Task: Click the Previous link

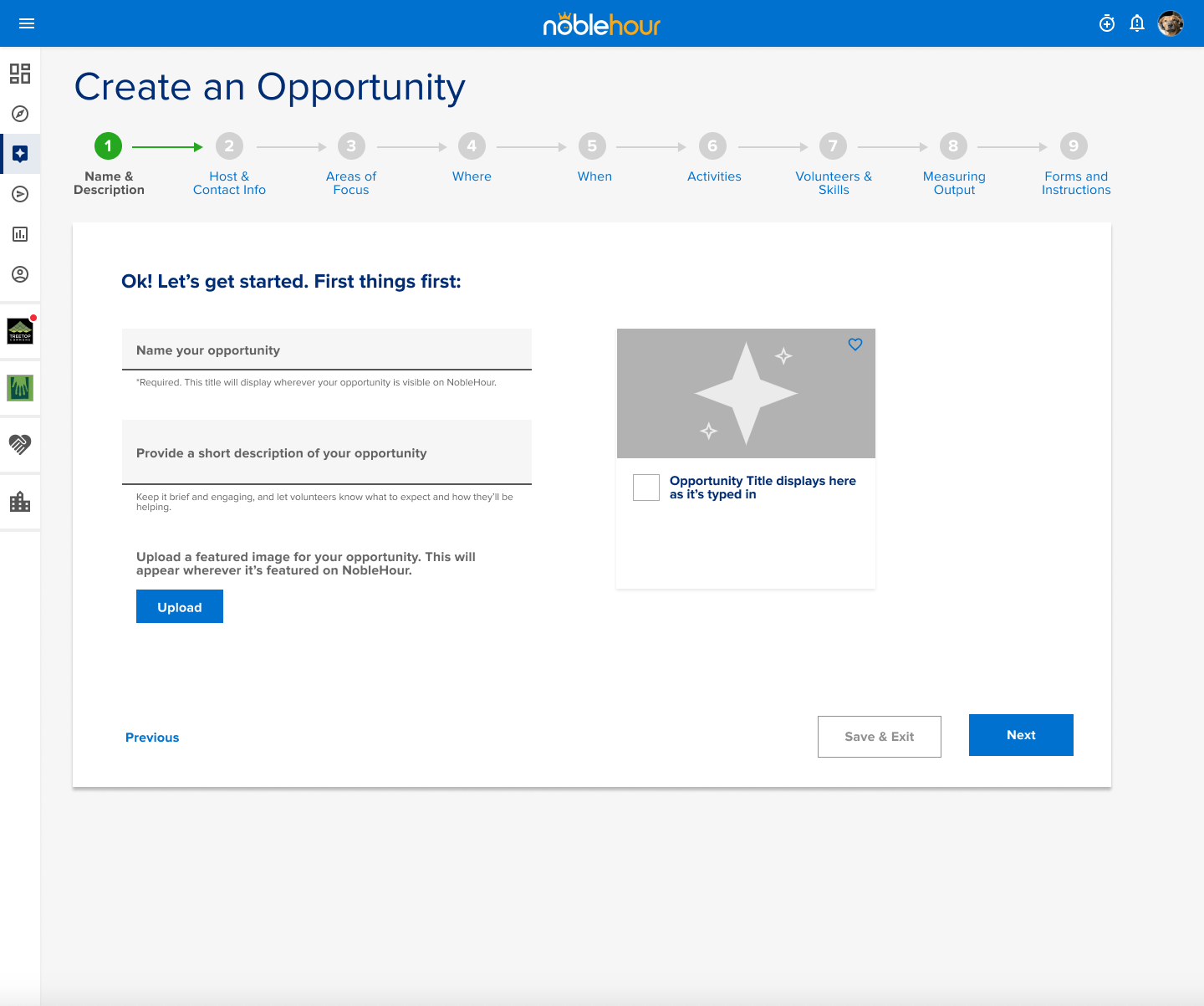Action: pos(152,738)
